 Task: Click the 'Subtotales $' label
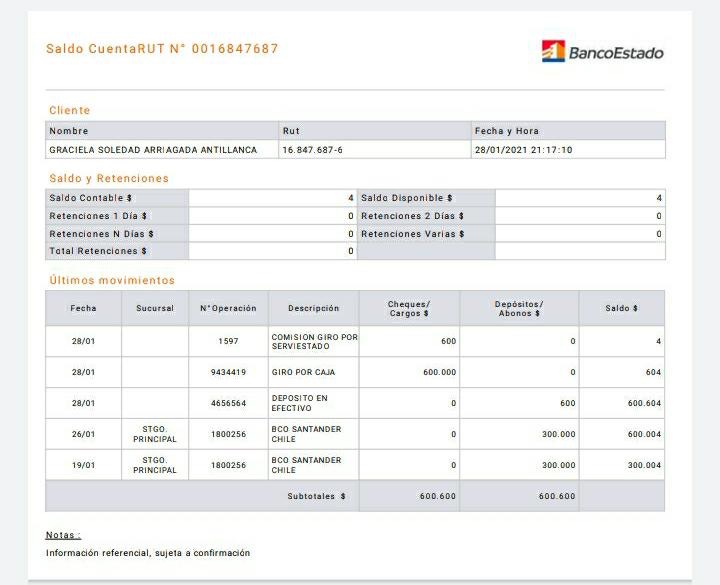tap(316, 496)
